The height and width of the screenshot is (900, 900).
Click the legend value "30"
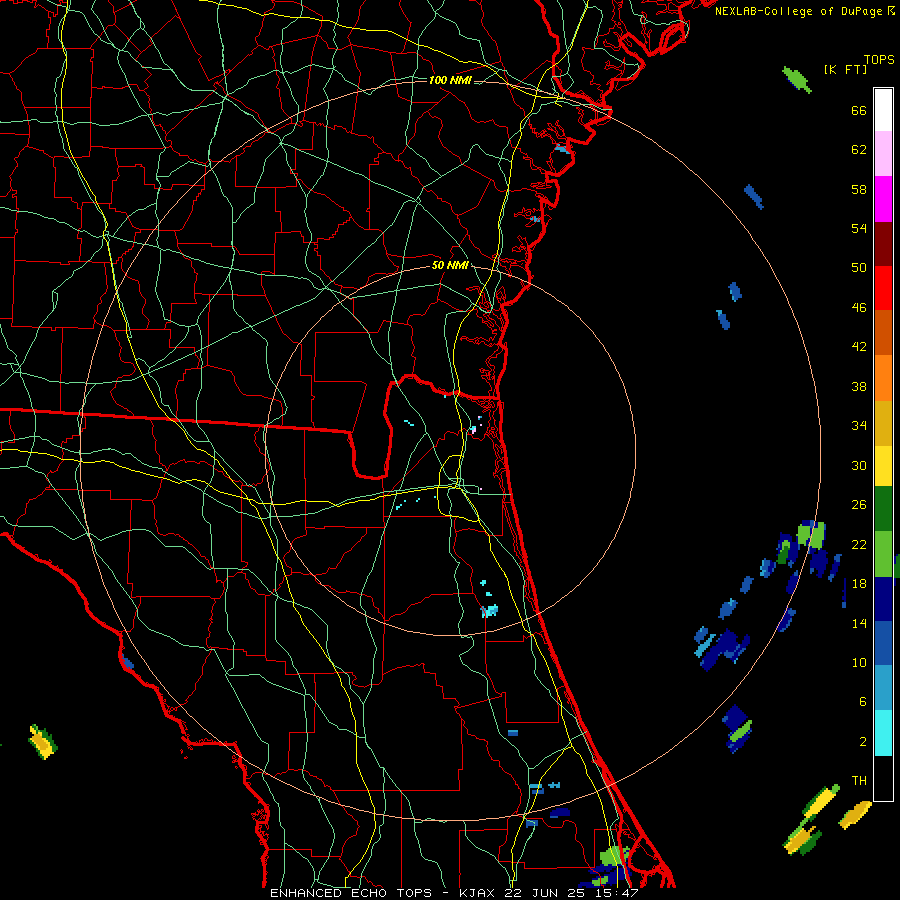[859, 465]
